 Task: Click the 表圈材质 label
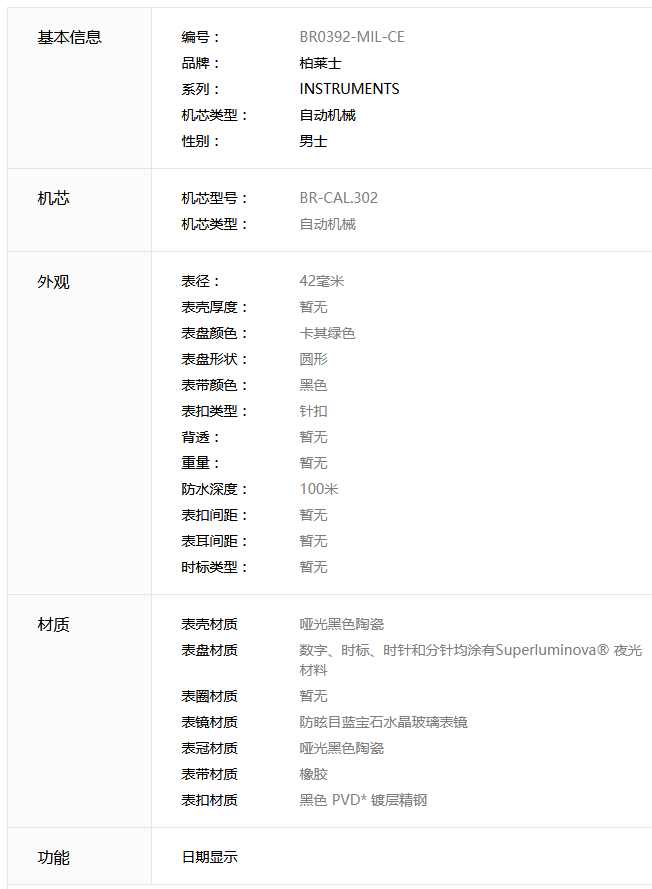point(210,696)
